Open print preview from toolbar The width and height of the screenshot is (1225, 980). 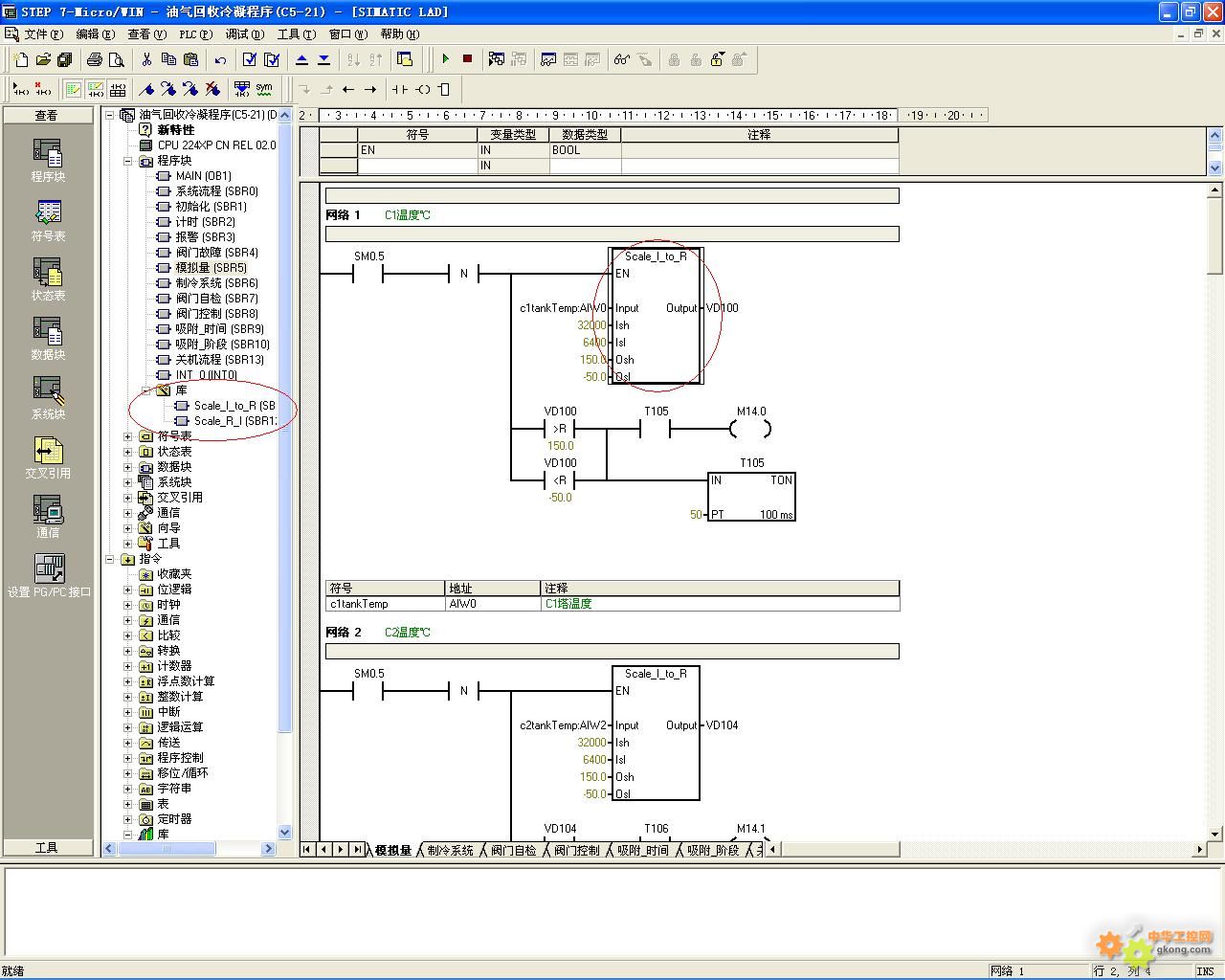click(x=117, y=59)
